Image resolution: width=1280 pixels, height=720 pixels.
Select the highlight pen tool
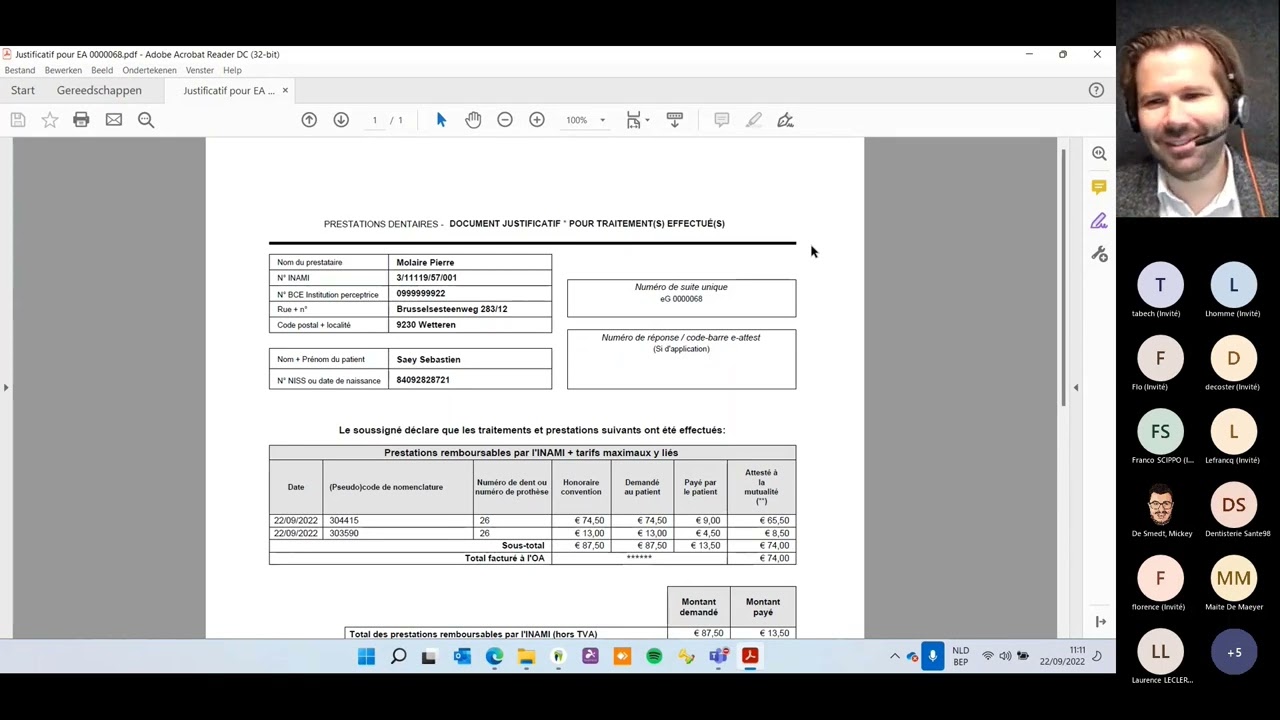(754, 120)
